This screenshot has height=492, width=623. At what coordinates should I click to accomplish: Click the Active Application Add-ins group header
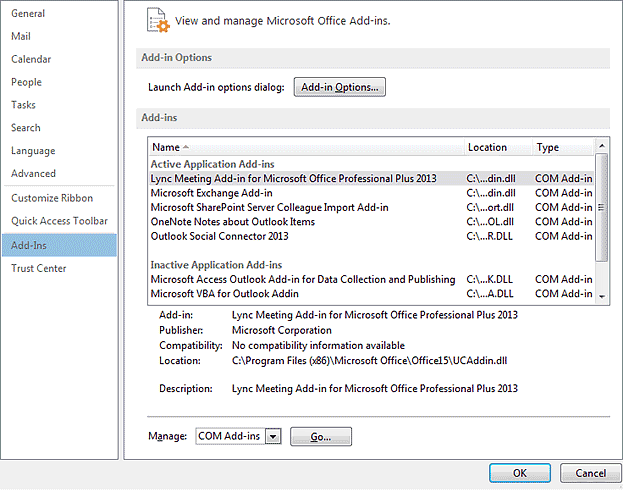point(213,165)
